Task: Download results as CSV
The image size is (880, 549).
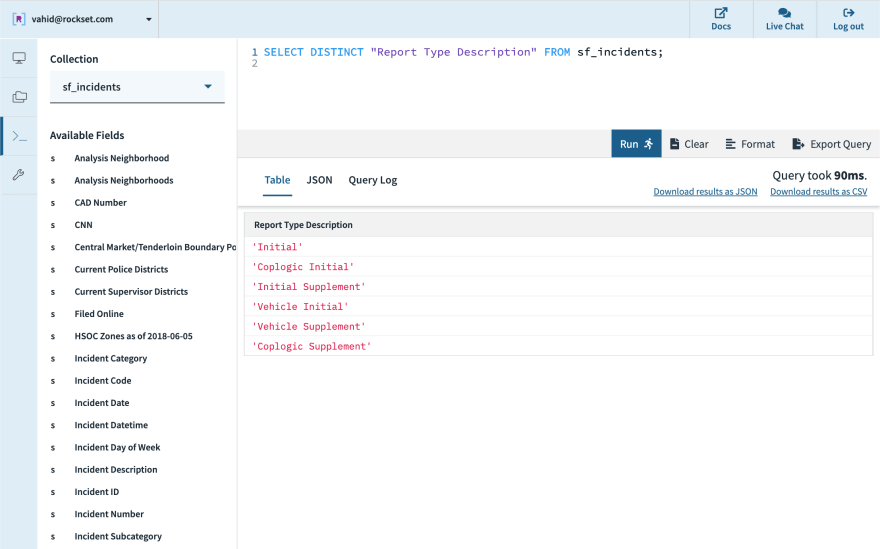Action: [819, 191]
